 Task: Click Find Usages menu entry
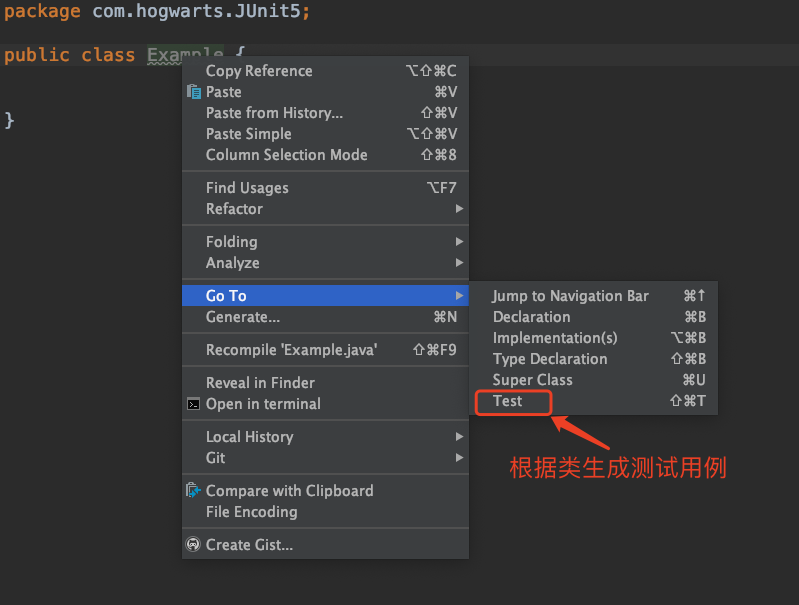247,188
